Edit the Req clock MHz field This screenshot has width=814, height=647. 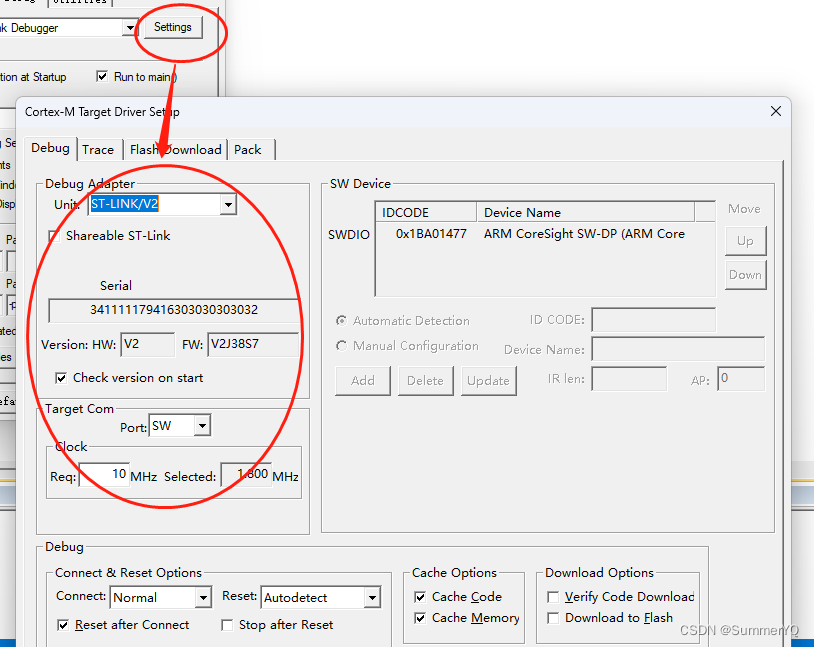(x=104, y=474)
